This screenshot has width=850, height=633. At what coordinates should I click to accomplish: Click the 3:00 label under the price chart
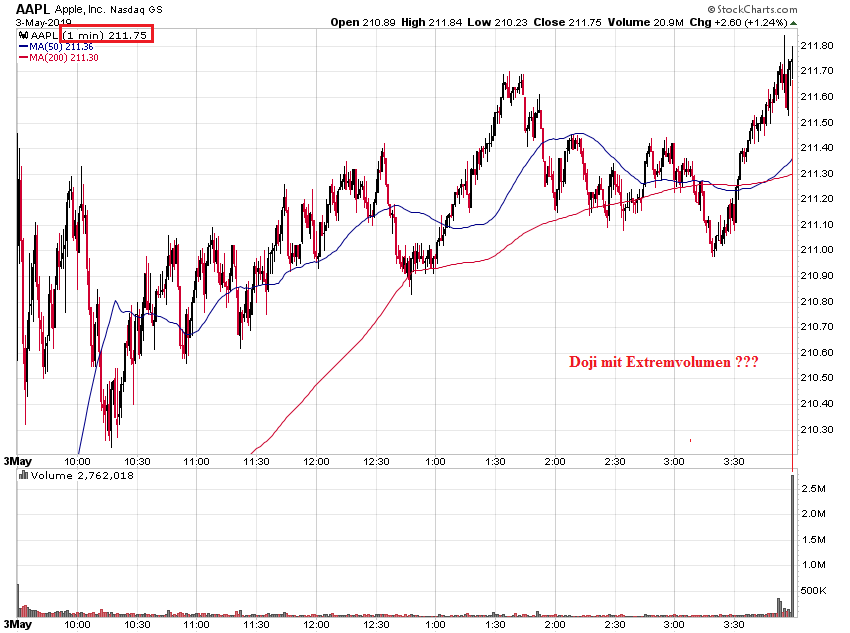674,461
